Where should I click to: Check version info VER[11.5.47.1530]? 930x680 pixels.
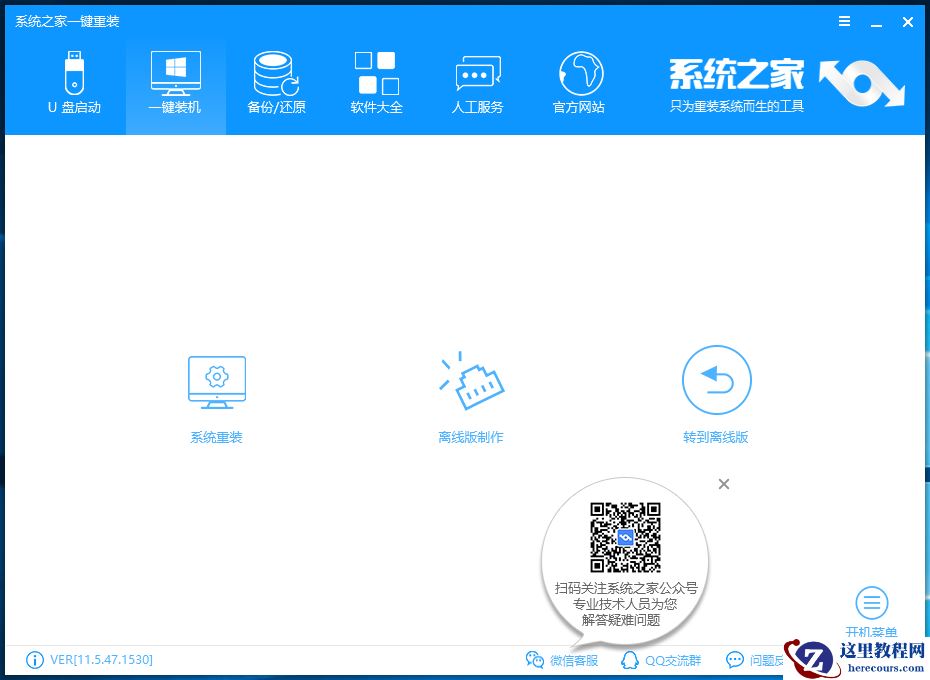point(99,660)
